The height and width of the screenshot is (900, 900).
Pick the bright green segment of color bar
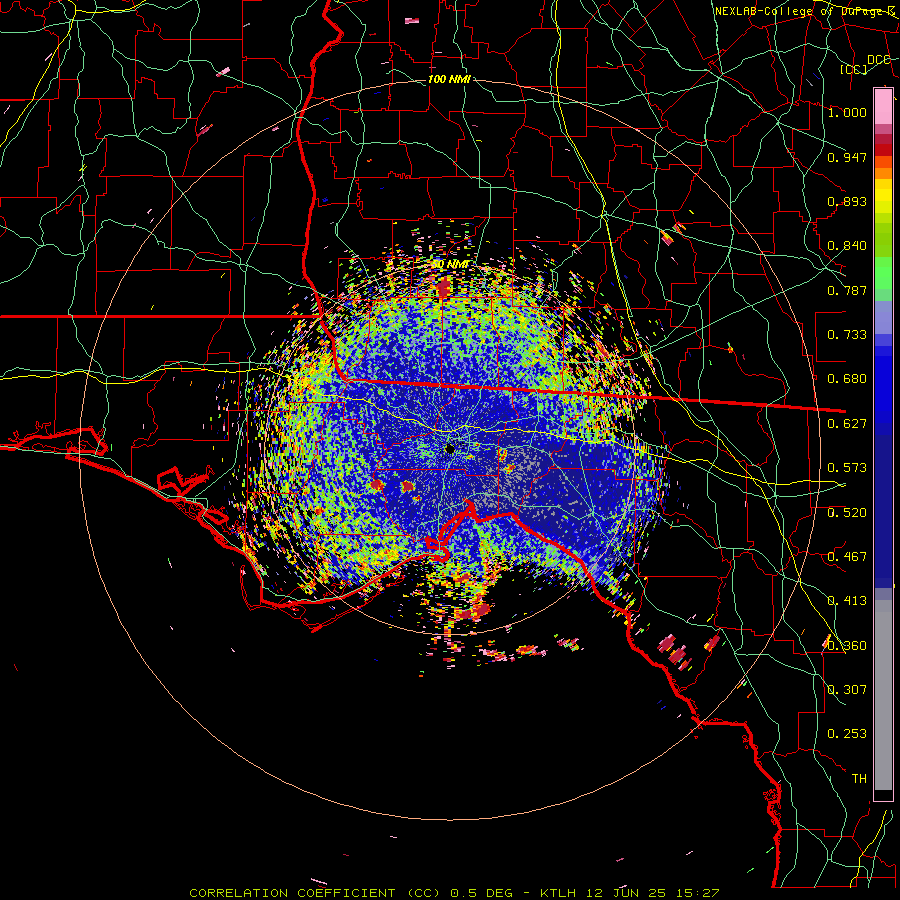883,273
